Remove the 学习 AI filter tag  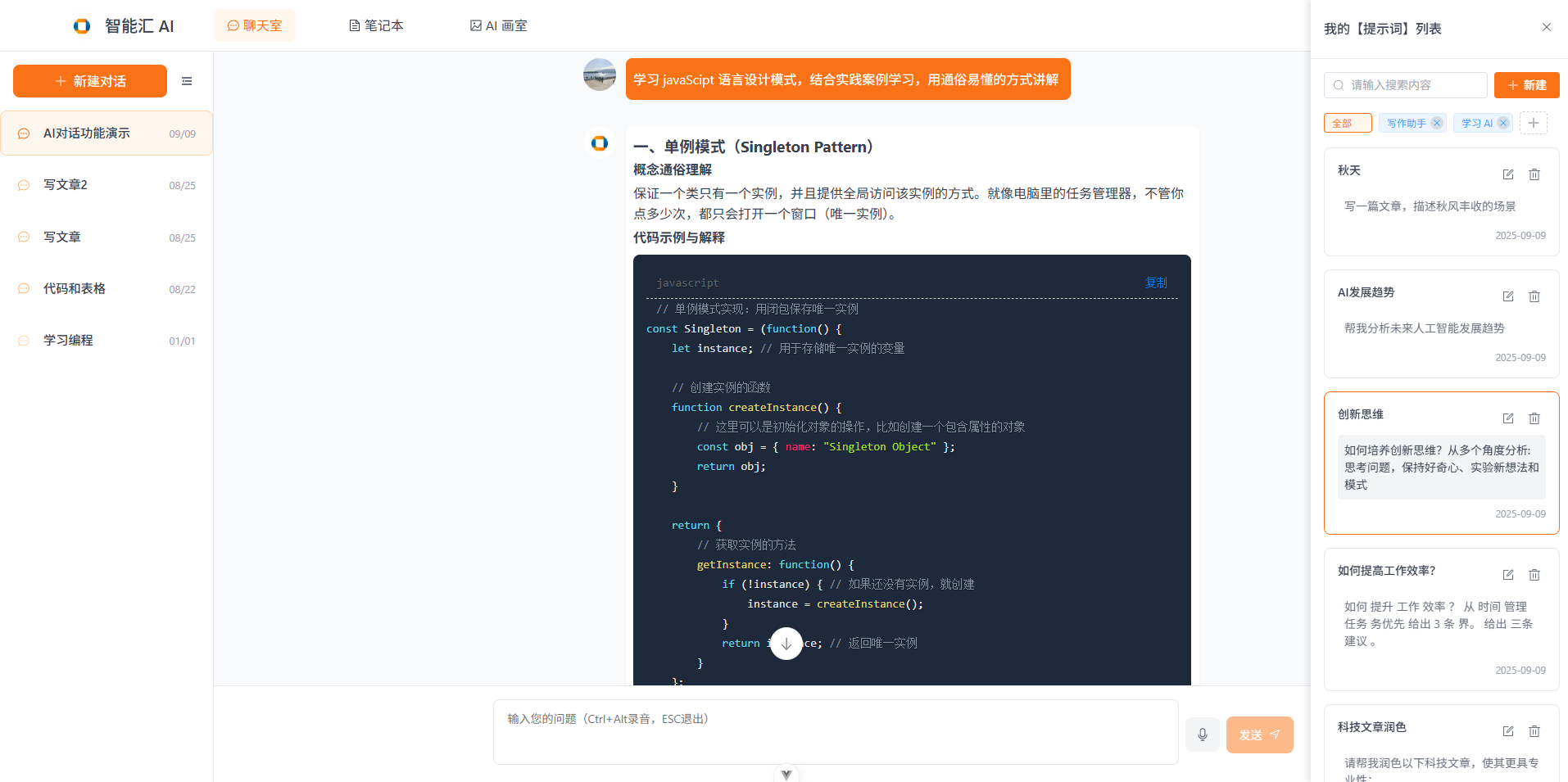click(x=1503, y=123)
